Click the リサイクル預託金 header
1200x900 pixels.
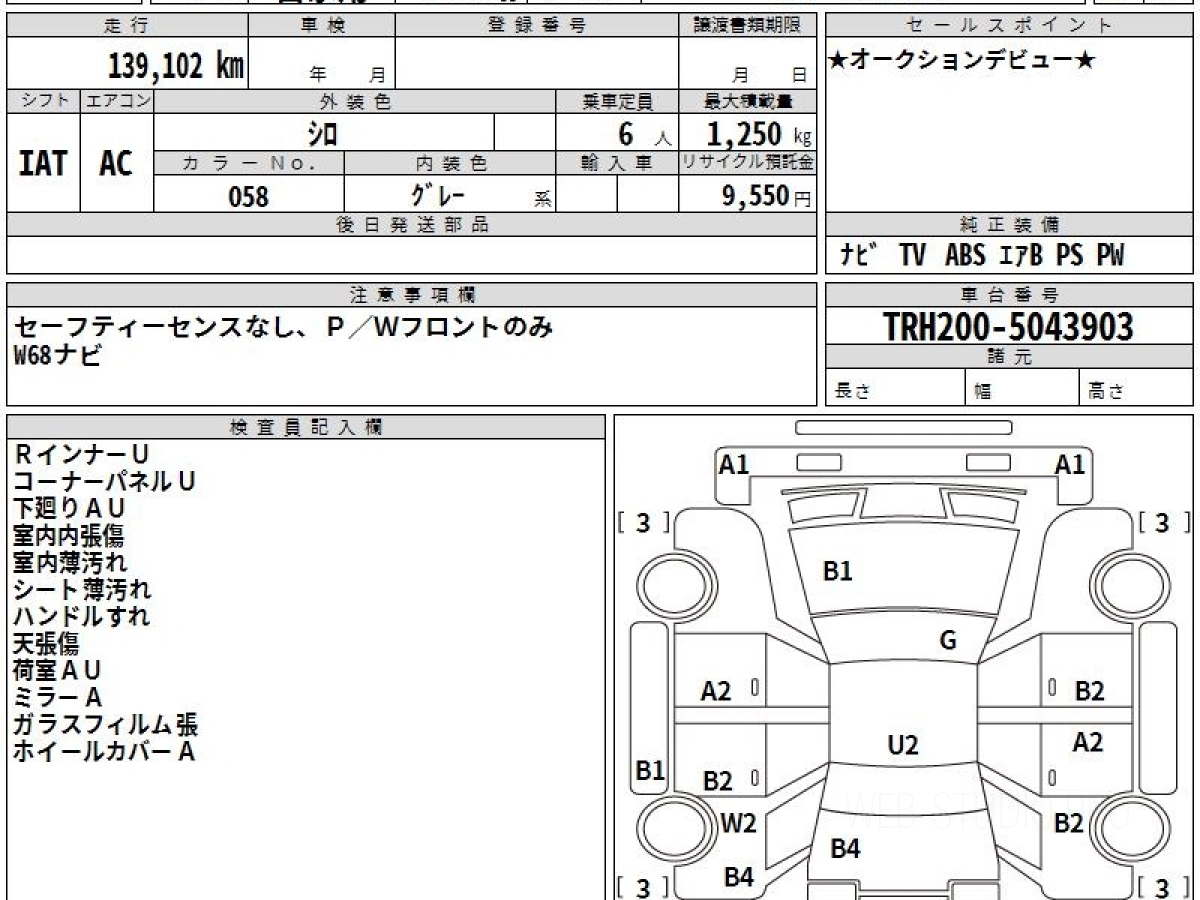pos(747,162)
